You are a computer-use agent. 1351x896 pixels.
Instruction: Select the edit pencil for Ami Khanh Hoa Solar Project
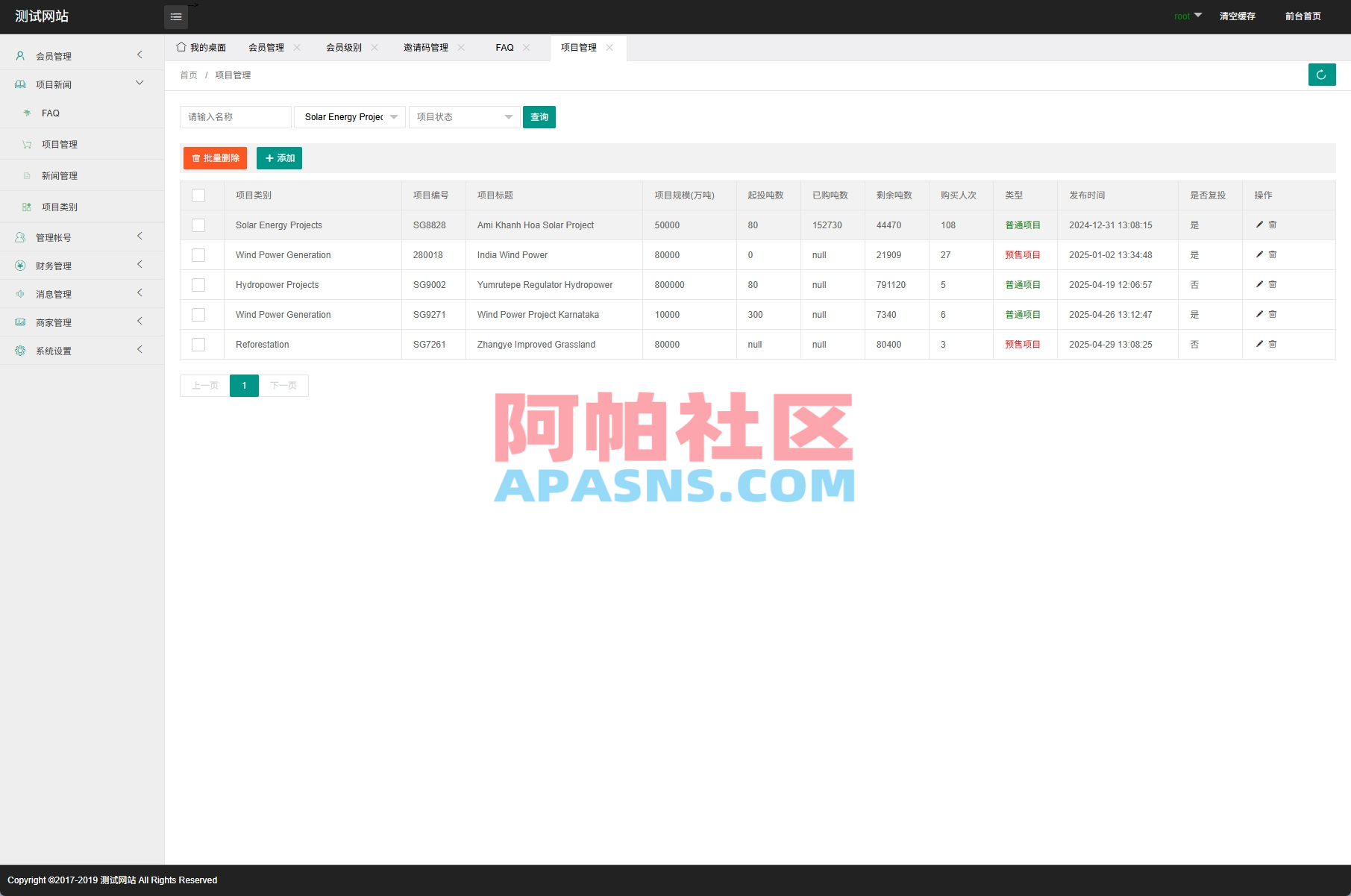click(x=1258, y=225)
